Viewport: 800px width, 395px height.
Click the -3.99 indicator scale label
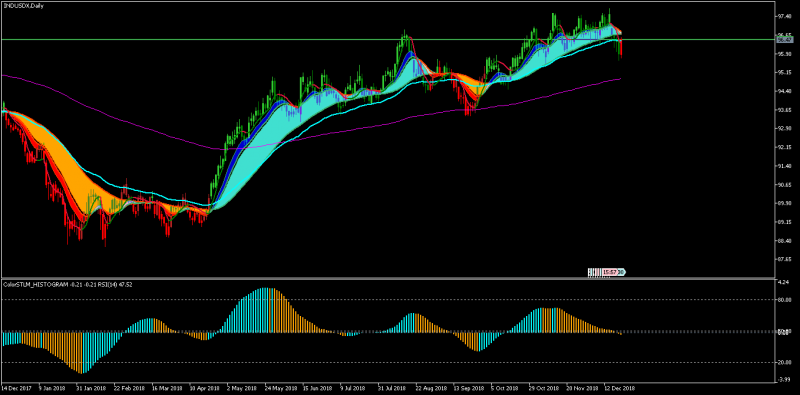click(783, 380)
